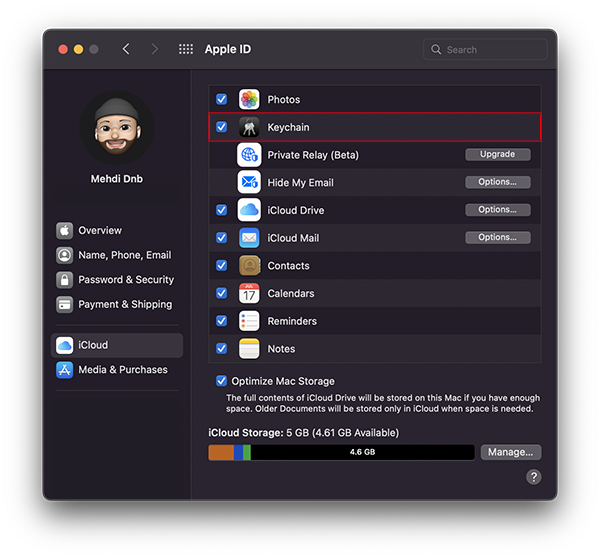Toggle Optimize Mac Storage checkbox

click(x=222, y=381)
